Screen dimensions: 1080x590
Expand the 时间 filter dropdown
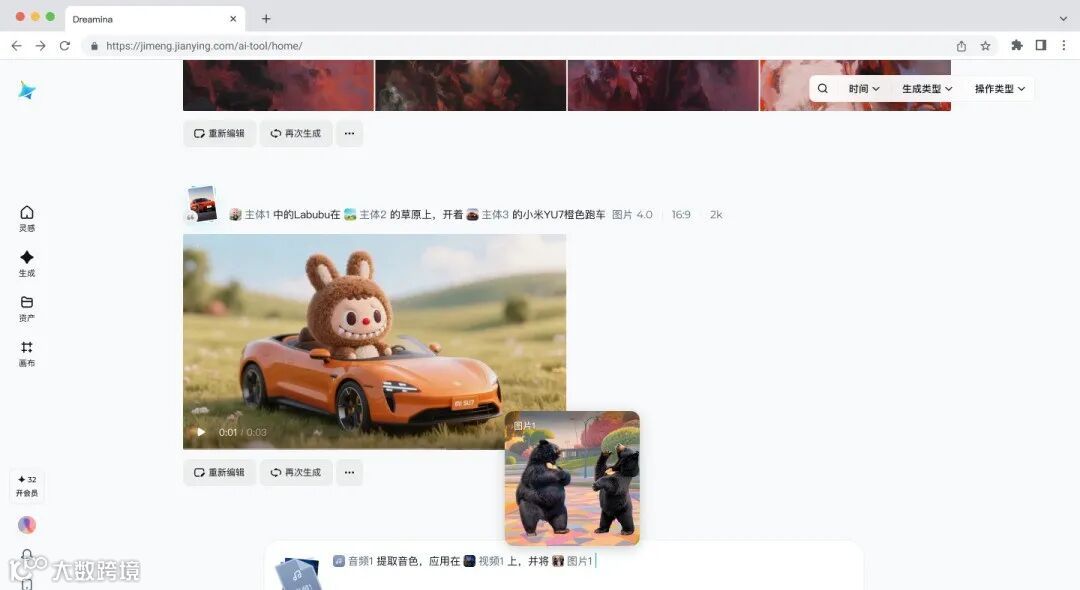(x=864, y=89)
